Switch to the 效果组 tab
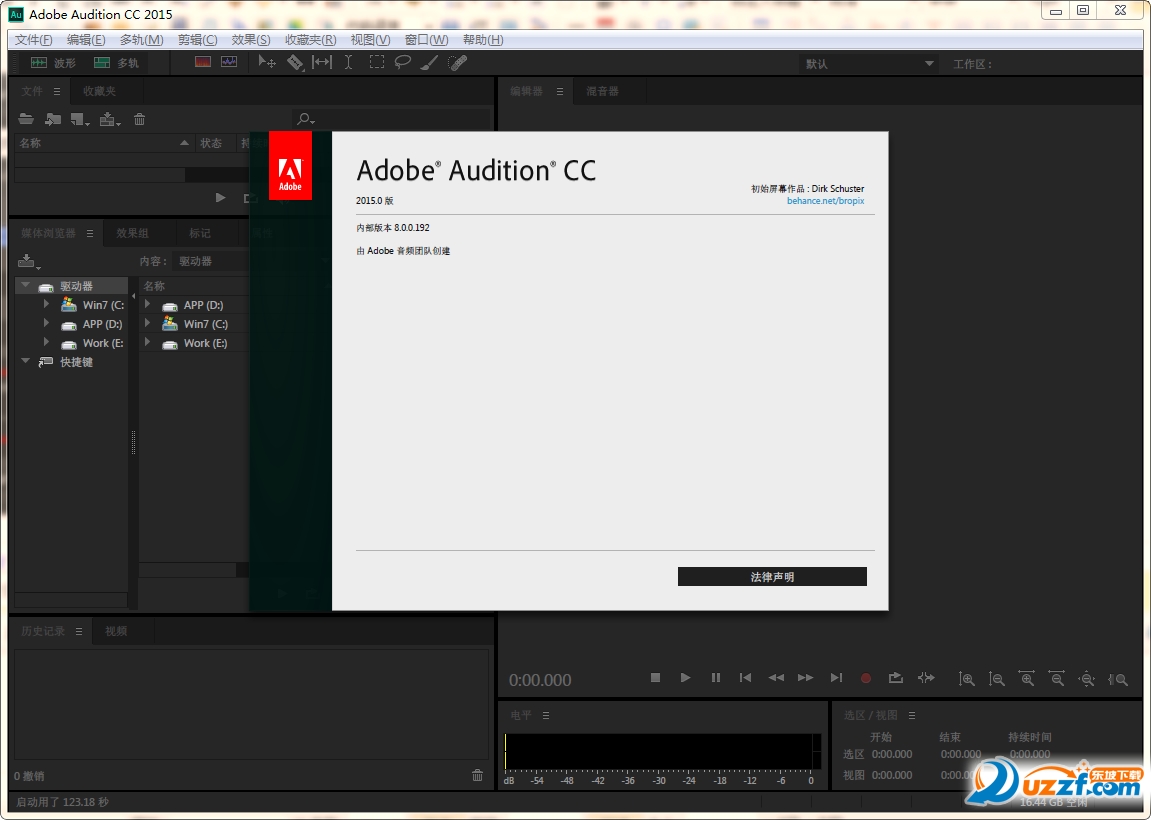The width and height of the screenshot is (1151, 820). click(x=133, y=233)
